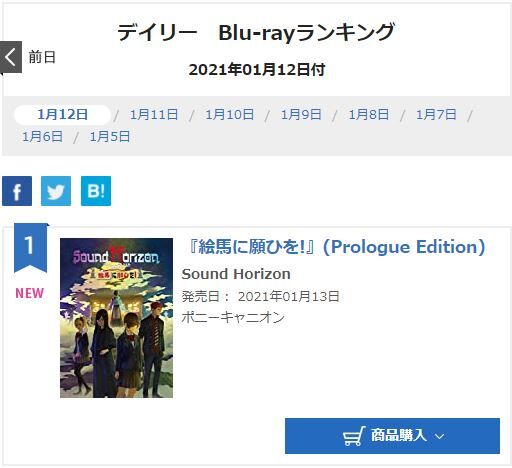Open the Sound Horizon cover thumbnail
This screenshot has width=512, height=468.
[x=116, y=318]
